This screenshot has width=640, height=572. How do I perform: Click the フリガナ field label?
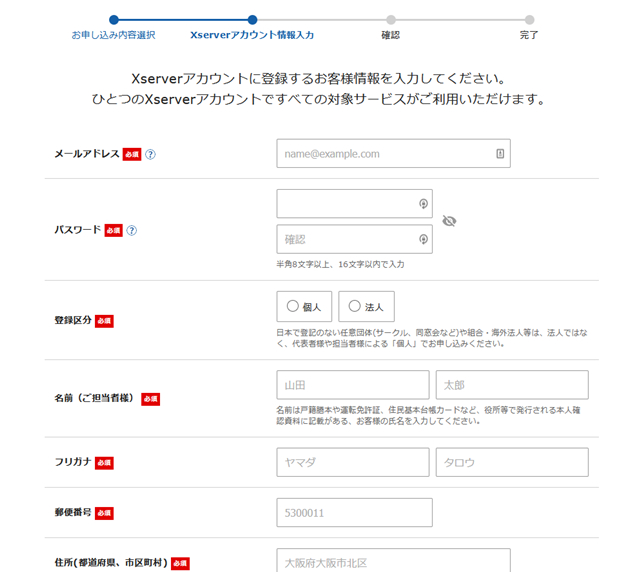coord(73,462)
